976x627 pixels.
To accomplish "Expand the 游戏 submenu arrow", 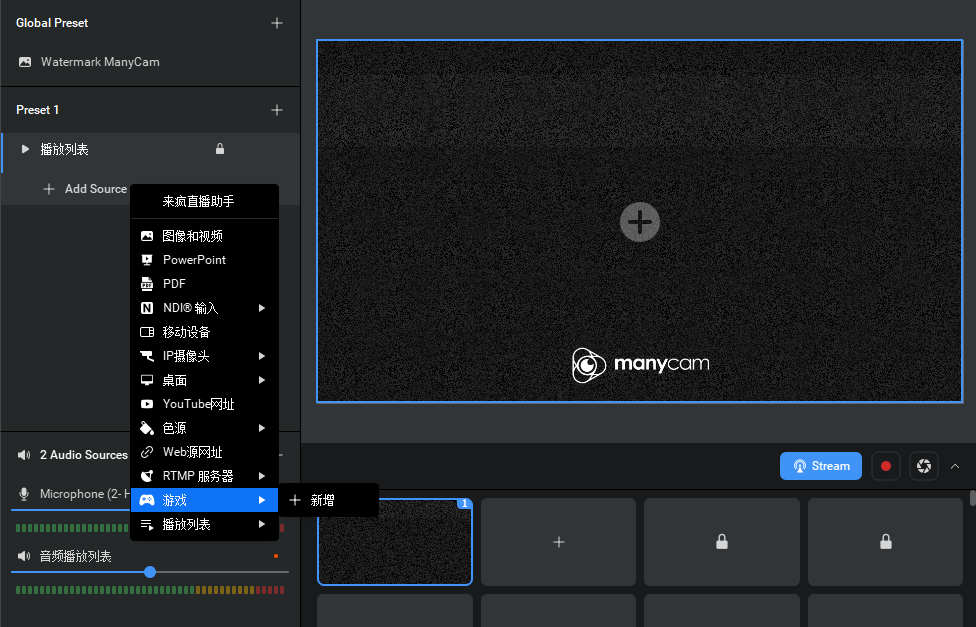I will coord(262,500).
